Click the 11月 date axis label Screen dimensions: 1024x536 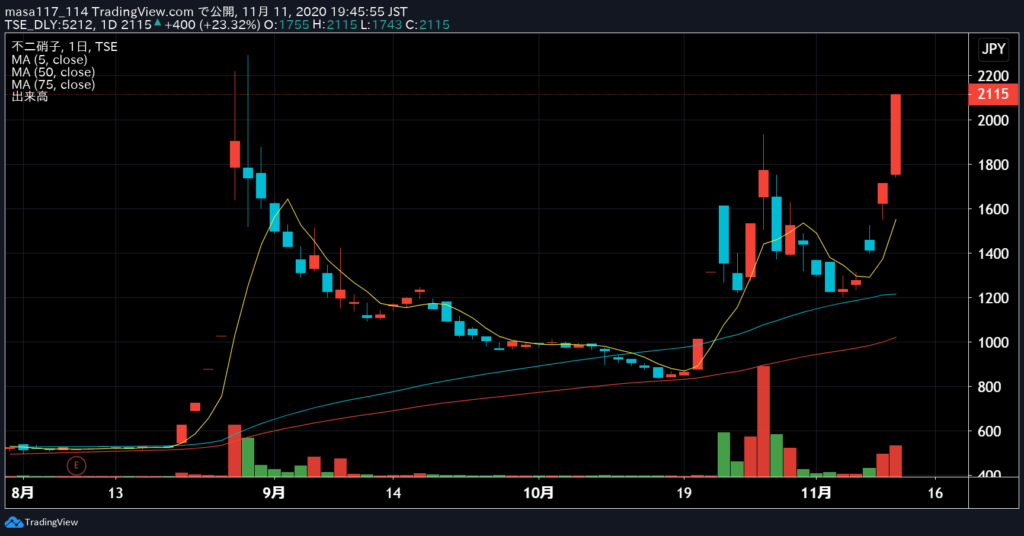[816, 493]
